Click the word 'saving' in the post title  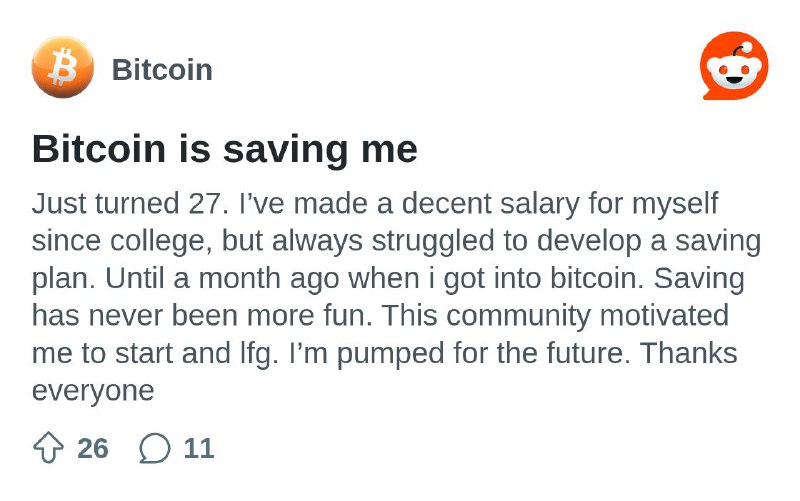(x=285, y=150)
